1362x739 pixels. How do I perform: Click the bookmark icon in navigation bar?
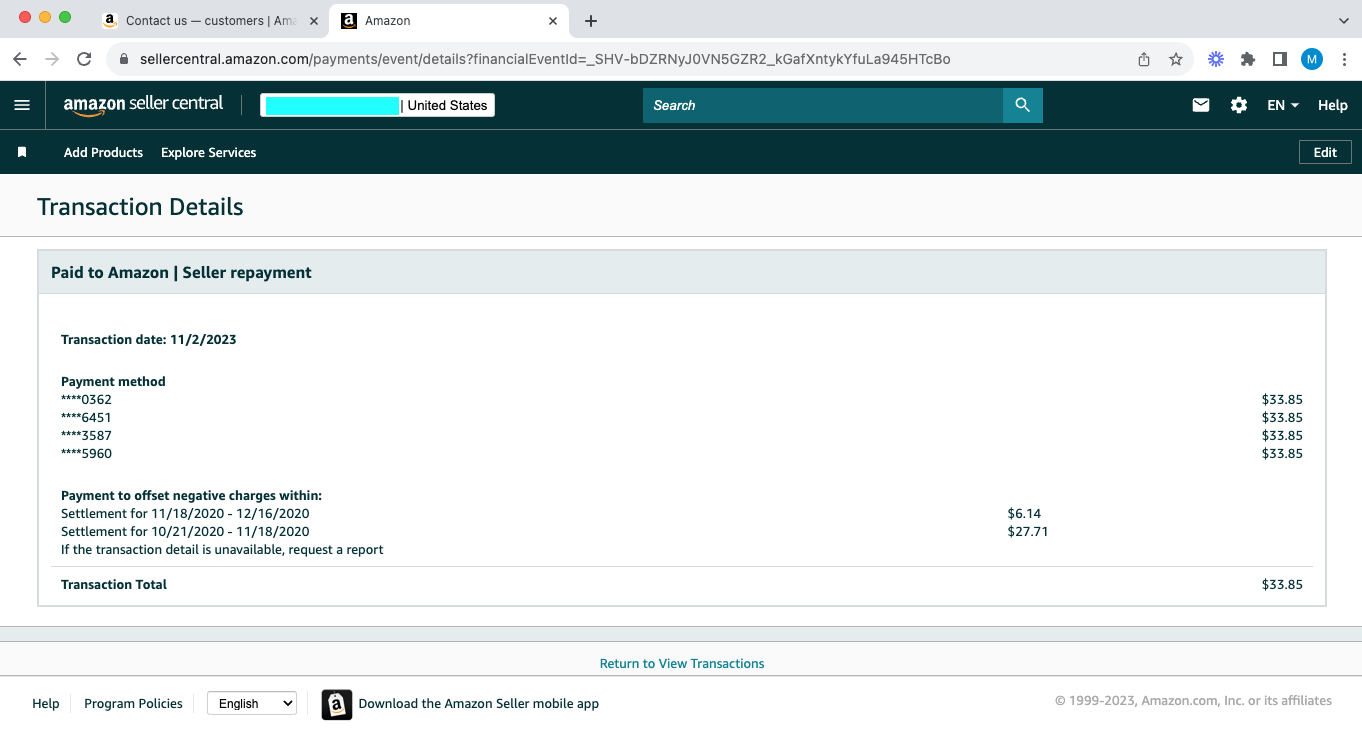pyautogui.click(x=22, y=152)
